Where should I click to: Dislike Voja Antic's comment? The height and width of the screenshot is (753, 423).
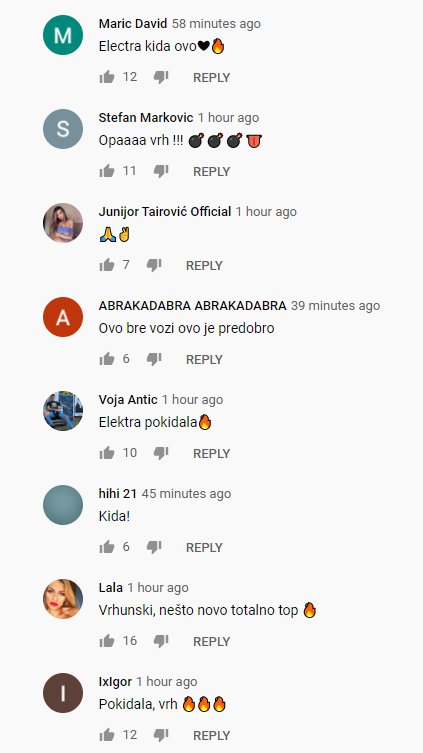(161, 453)
